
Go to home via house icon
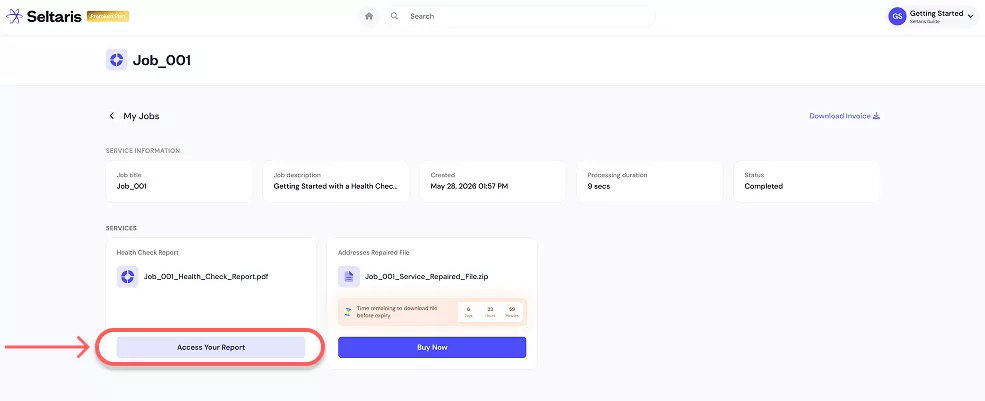pyautogui.click(x=369, y=16)
